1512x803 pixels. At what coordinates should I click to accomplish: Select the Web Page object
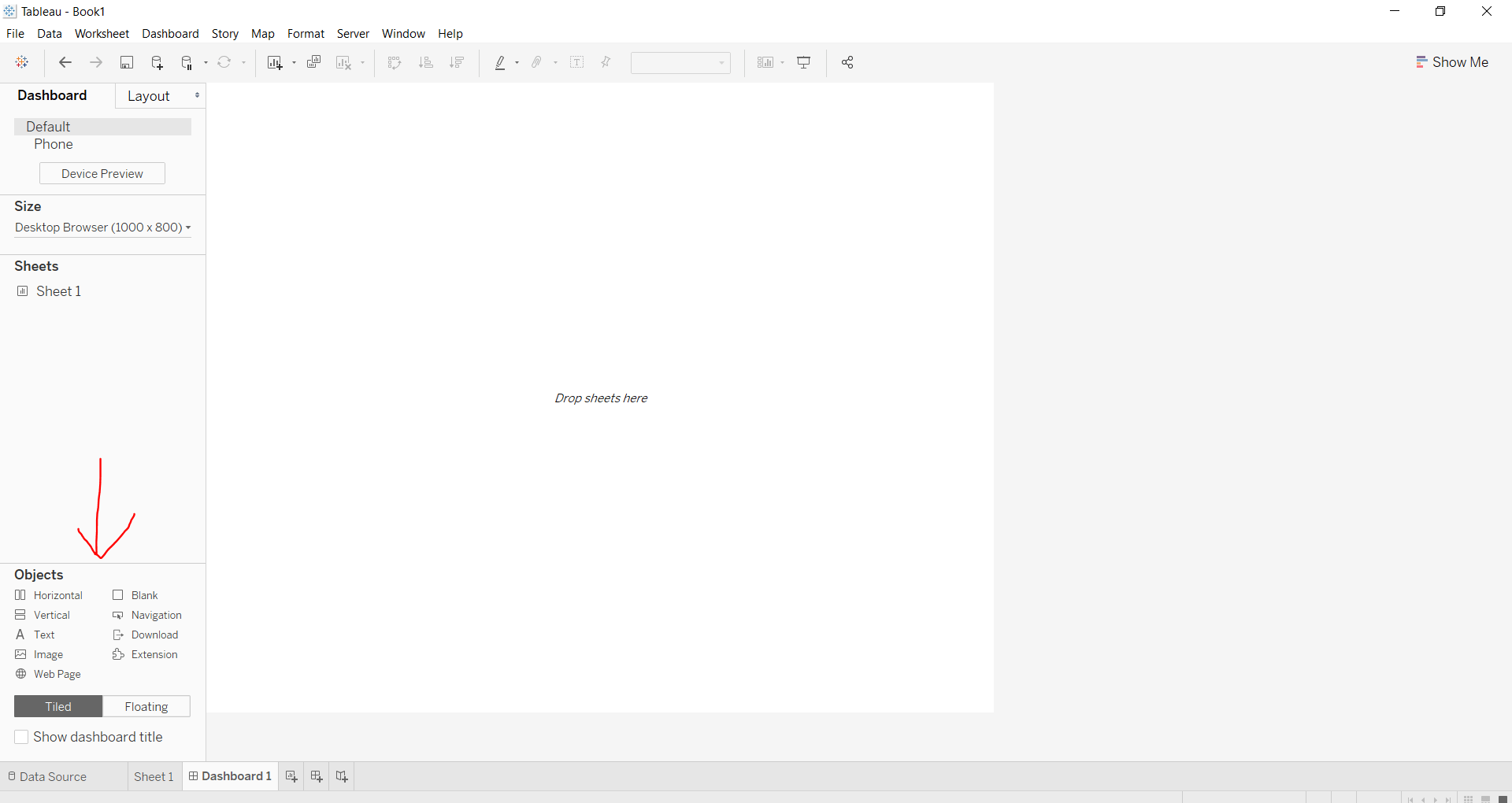pyautogui.click(x=48, y=674)
